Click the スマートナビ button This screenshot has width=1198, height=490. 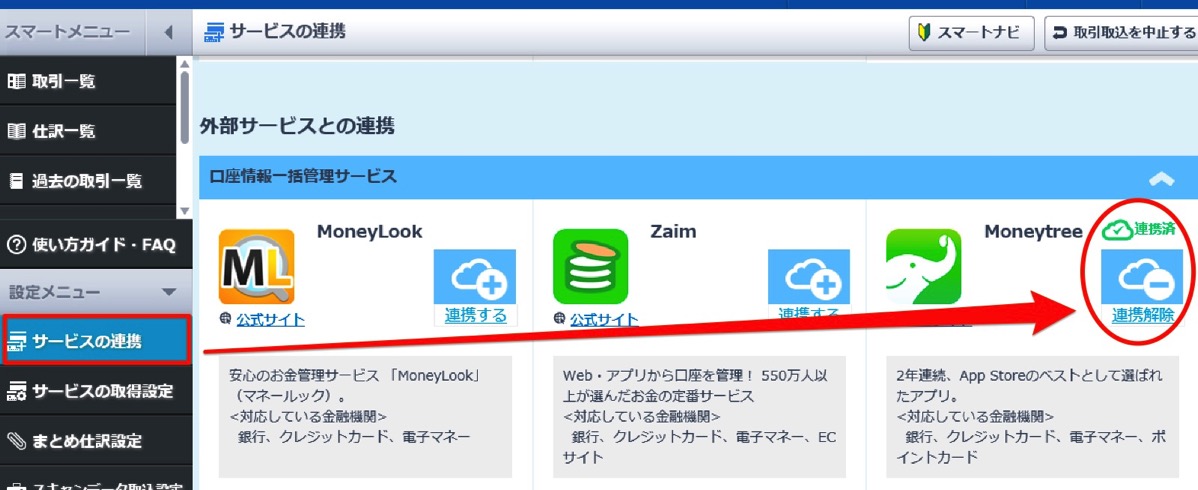pyautogui.click(x=970, y=33)
